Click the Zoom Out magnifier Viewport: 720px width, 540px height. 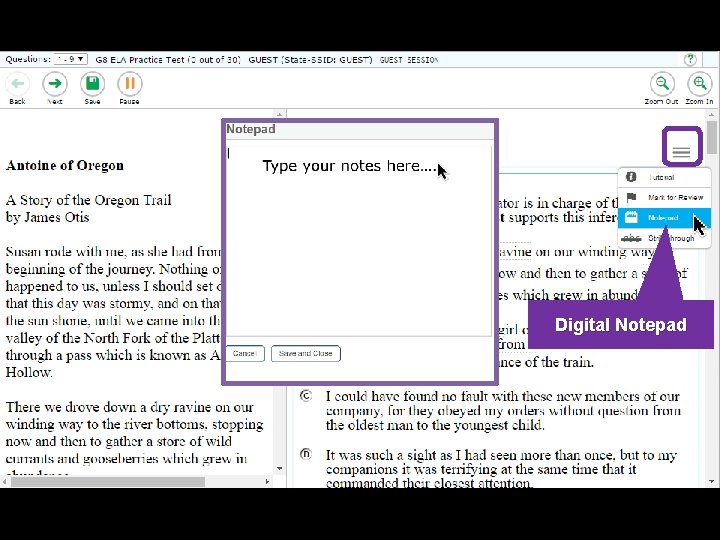pos(662,84)
